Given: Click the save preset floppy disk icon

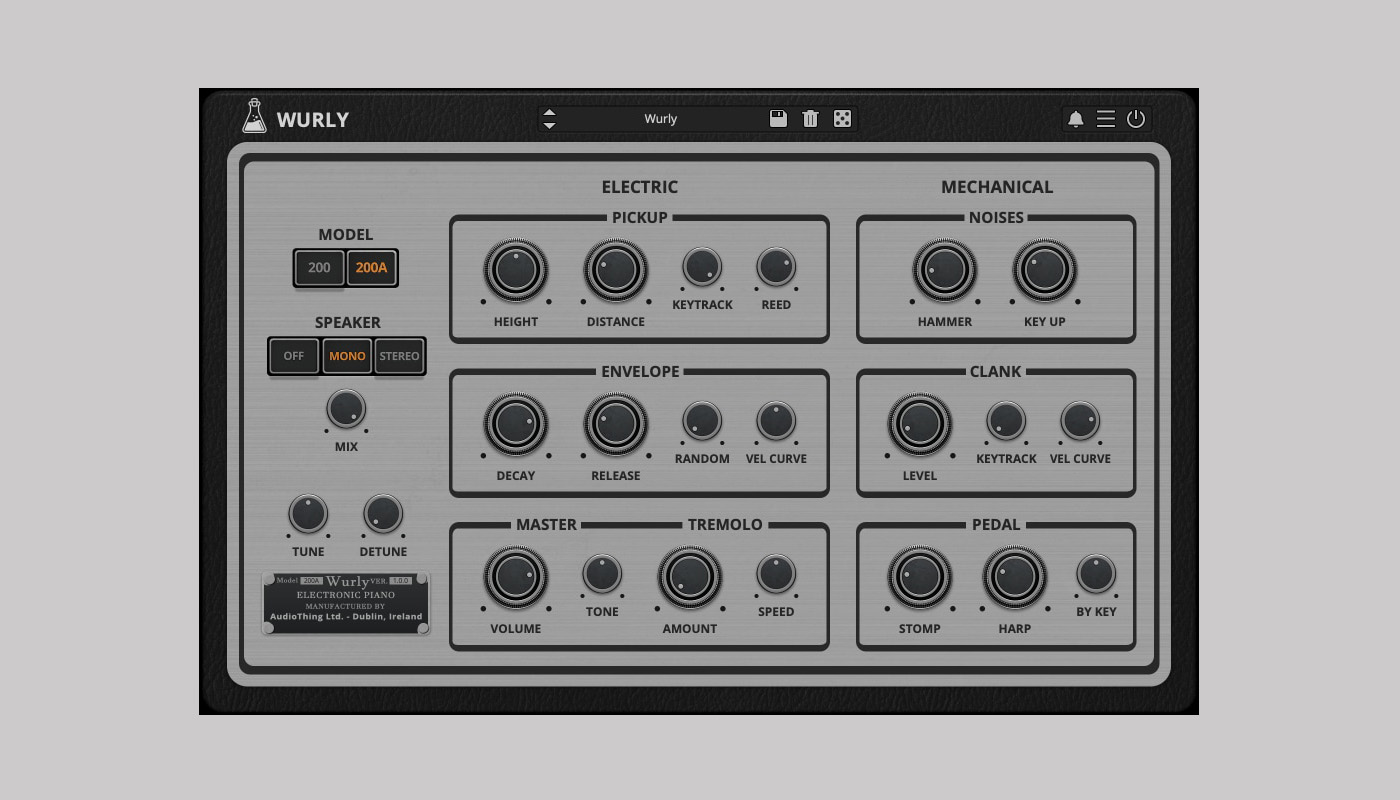Looking at the screenshot, I should tap(778, 118).
